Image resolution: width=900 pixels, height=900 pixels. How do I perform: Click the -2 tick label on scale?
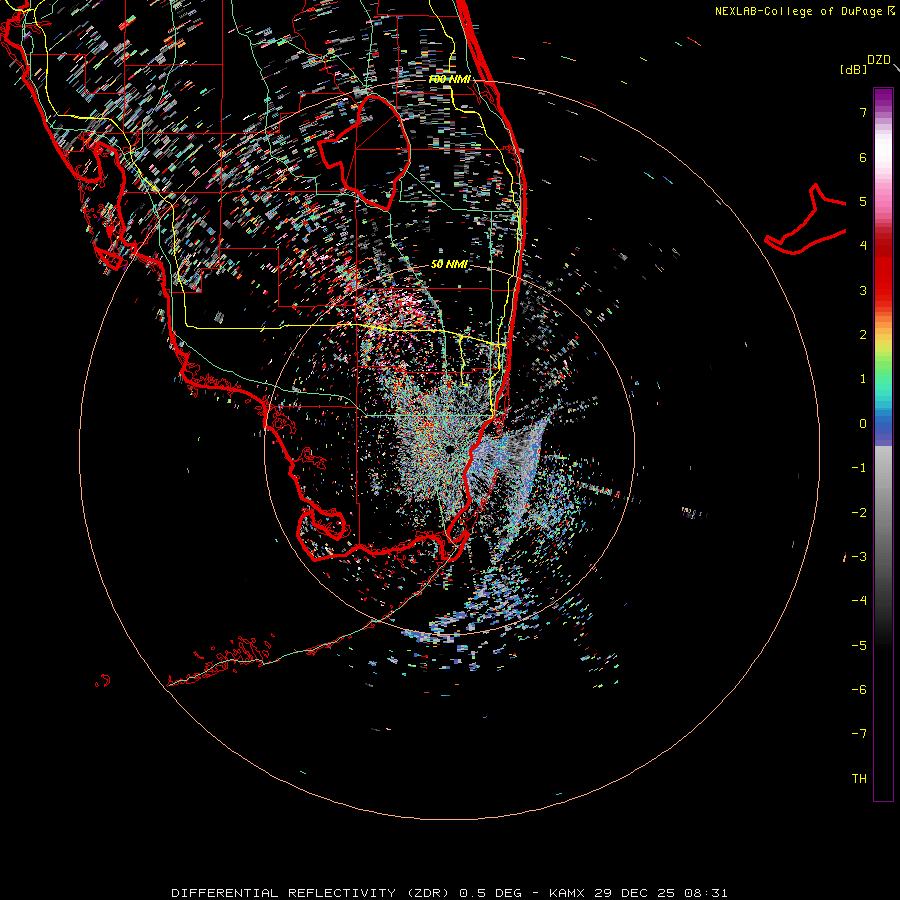859,512
